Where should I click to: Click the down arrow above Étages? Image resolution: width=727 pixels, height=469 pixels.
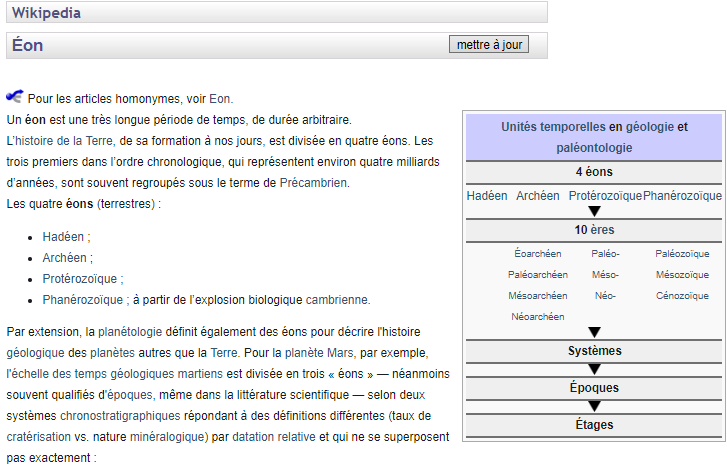point(594,406)
